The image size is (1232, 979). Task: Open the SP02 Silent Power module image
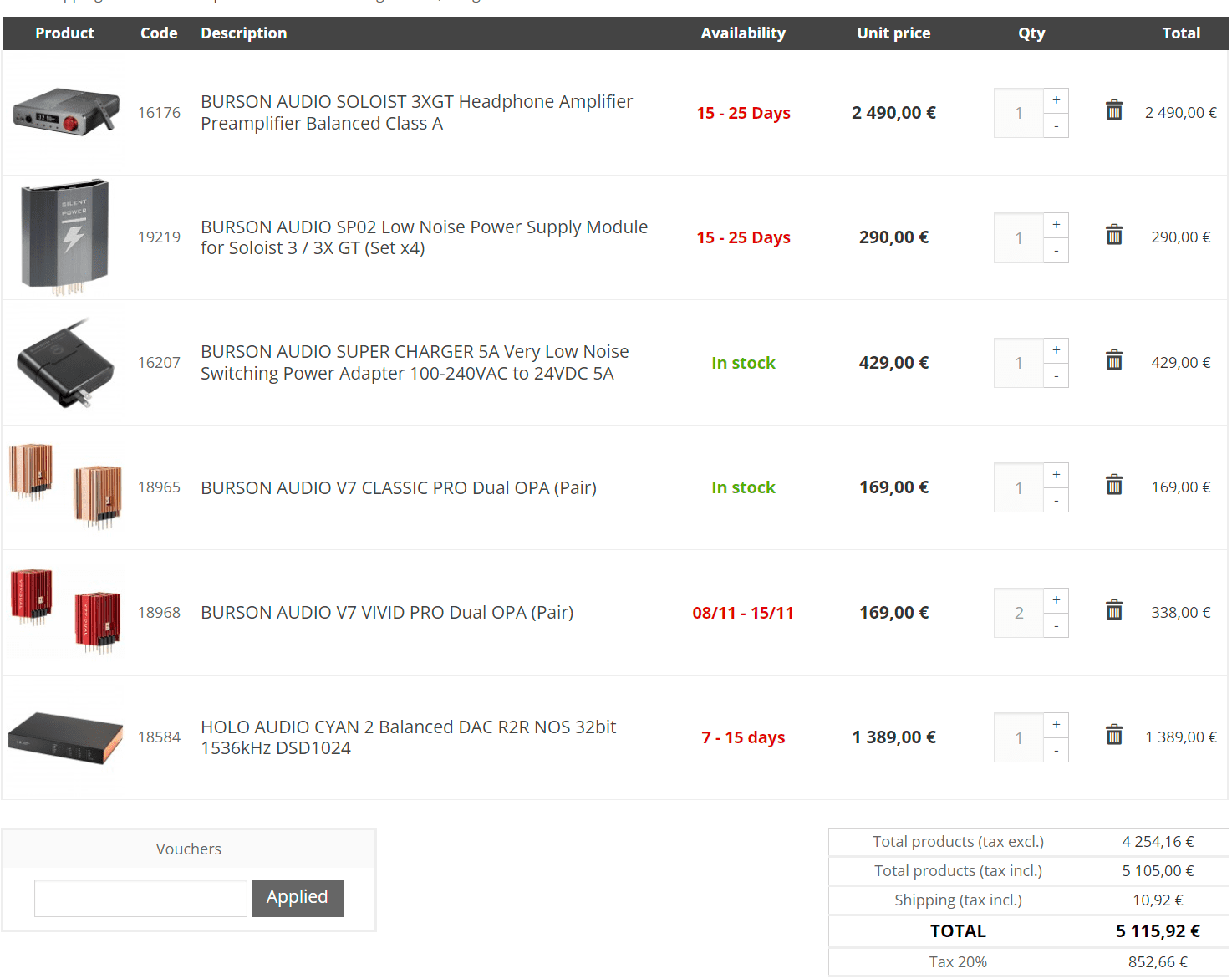pos(65,237)
